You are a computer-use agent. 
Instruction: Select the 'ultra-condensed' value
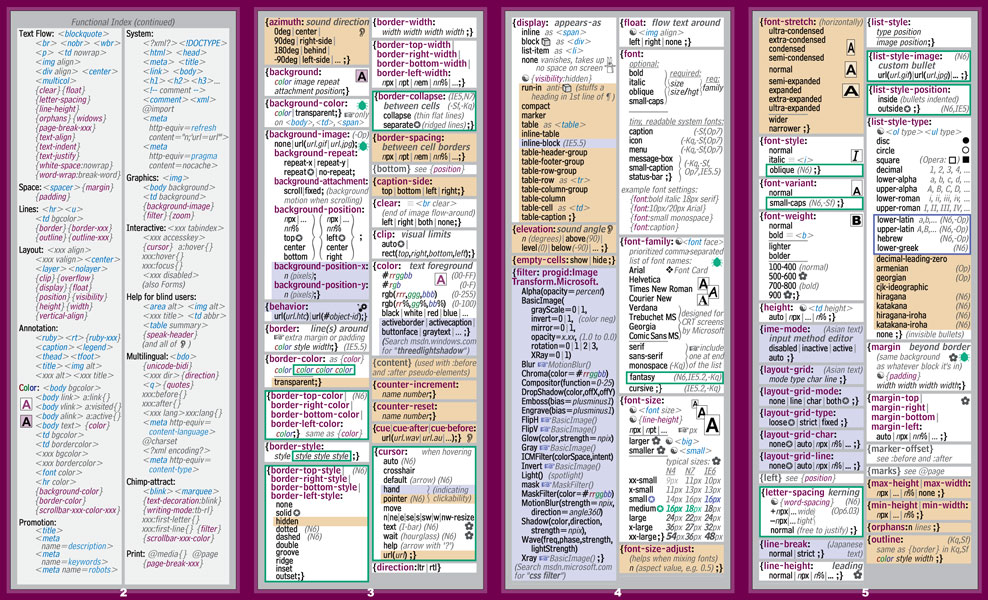pyautogui.click(x=796, y=31)
